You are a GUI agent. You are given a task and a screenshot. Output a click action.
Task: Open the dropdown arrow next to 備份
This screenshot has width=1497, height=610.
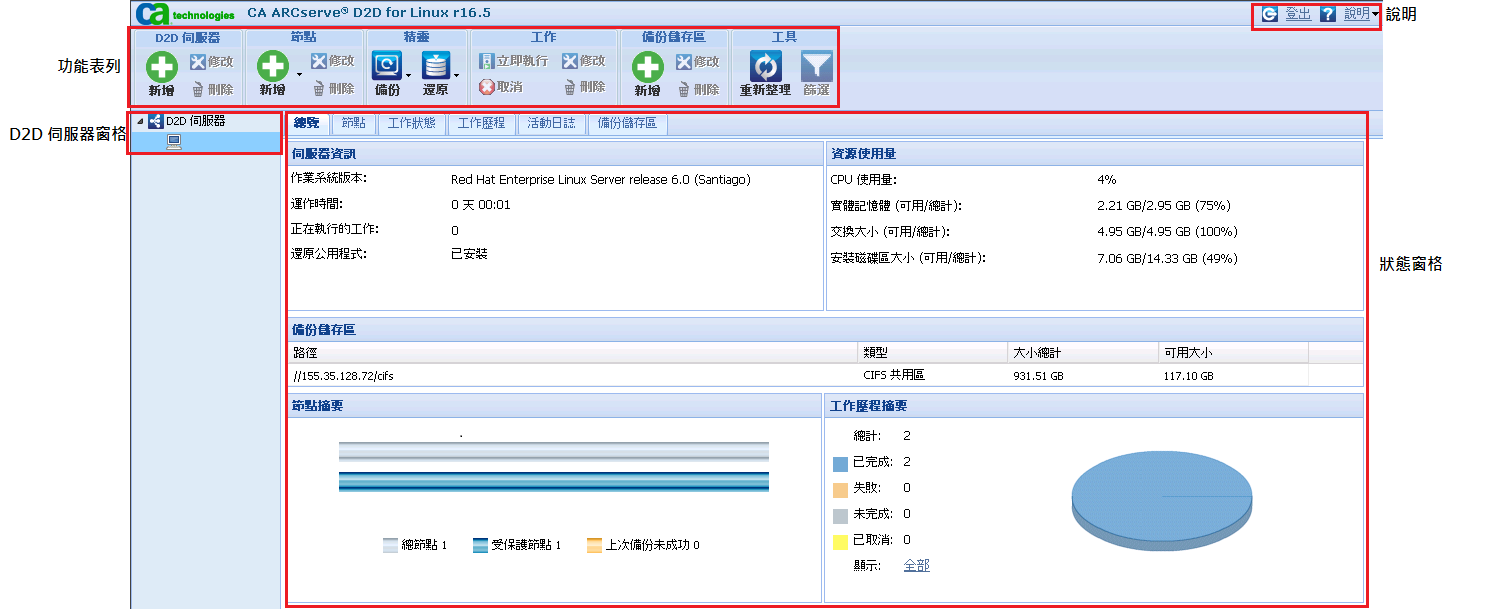408,75
